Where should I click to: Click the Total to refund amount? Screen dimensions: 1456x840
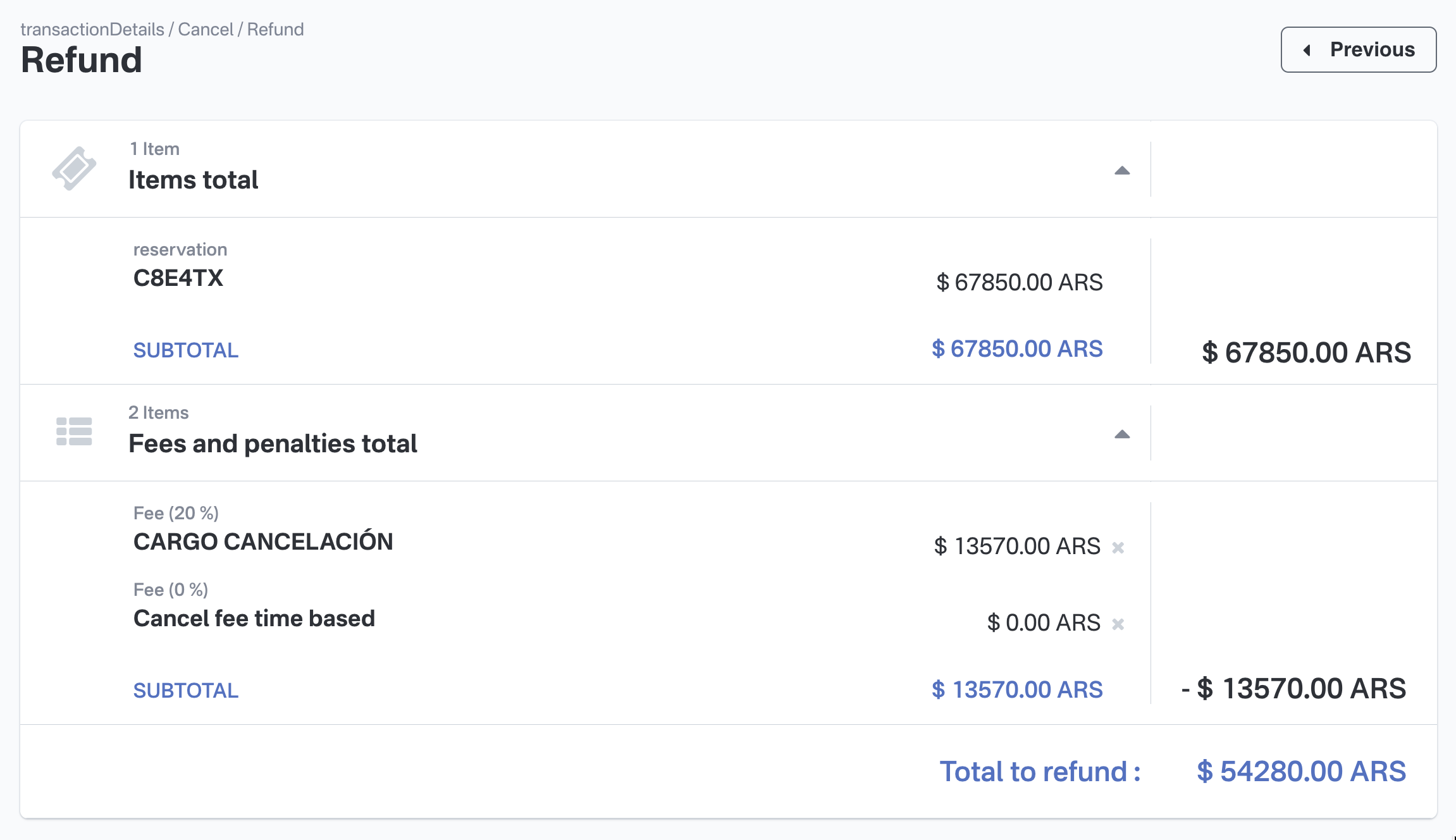tap(1301, 772)
